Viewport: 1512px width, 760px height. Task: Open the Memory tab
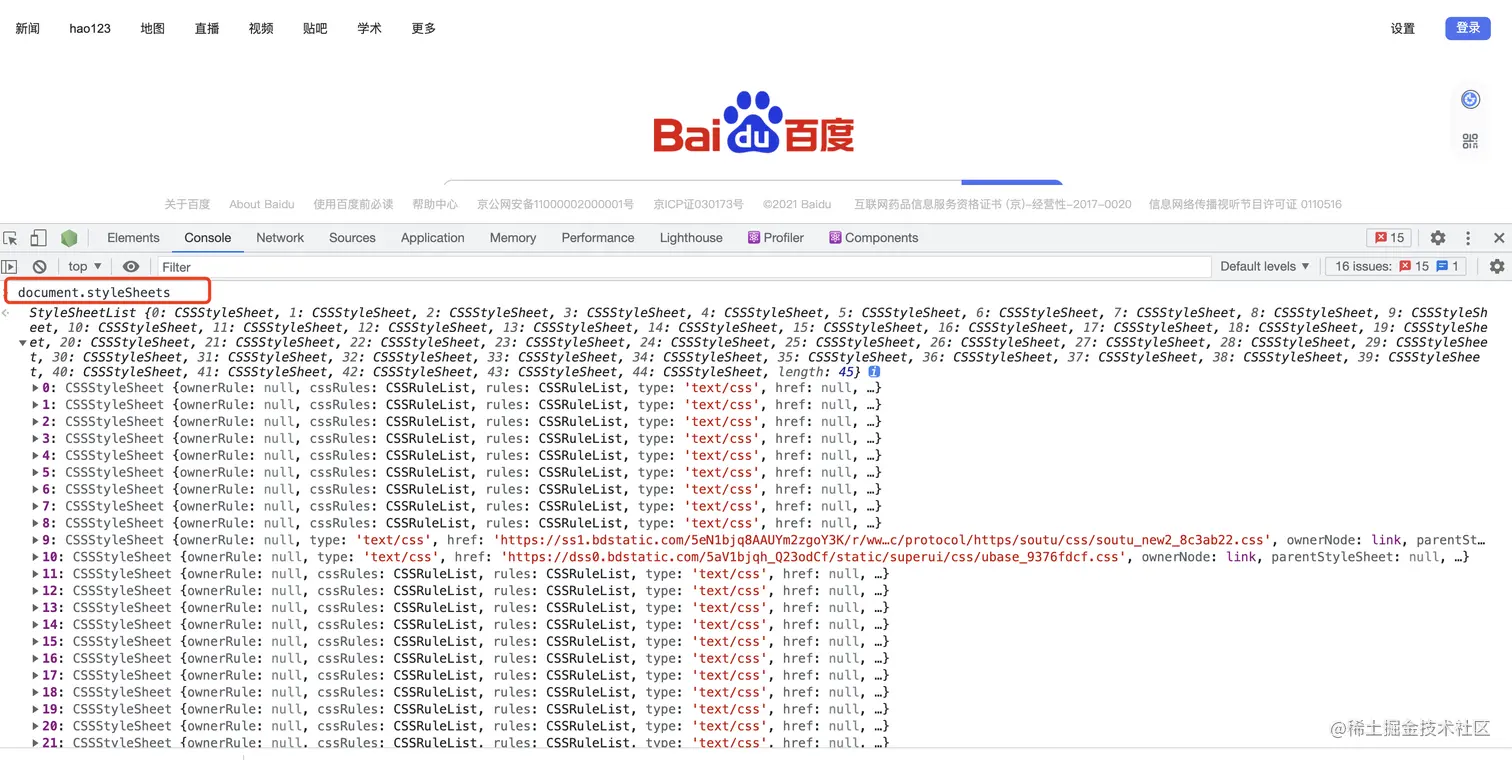click(x=513, y=238)
